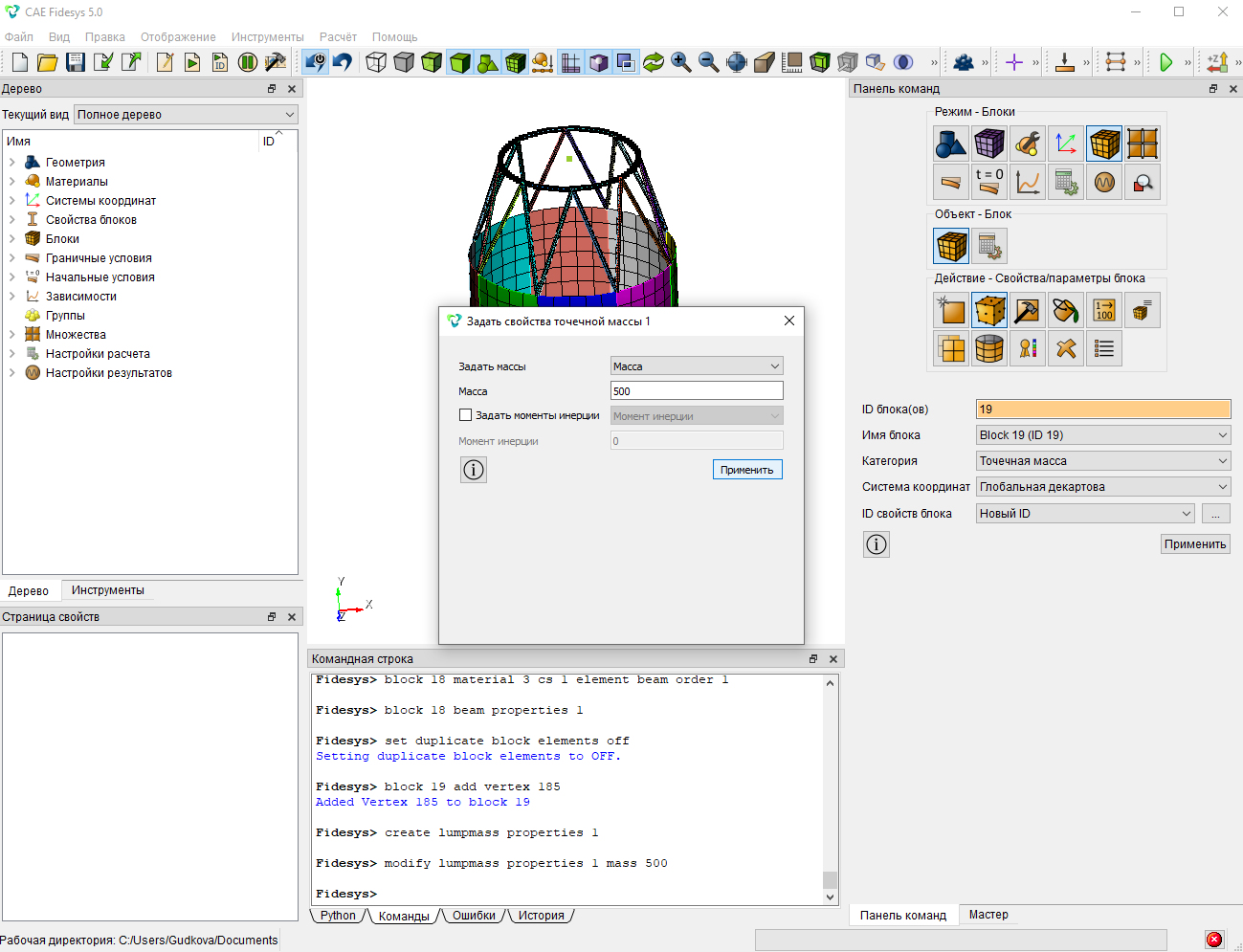Open a file with the yellow folder icon
The height and width of the screenshot is (952, 1243).
click(x=48, y=62)
